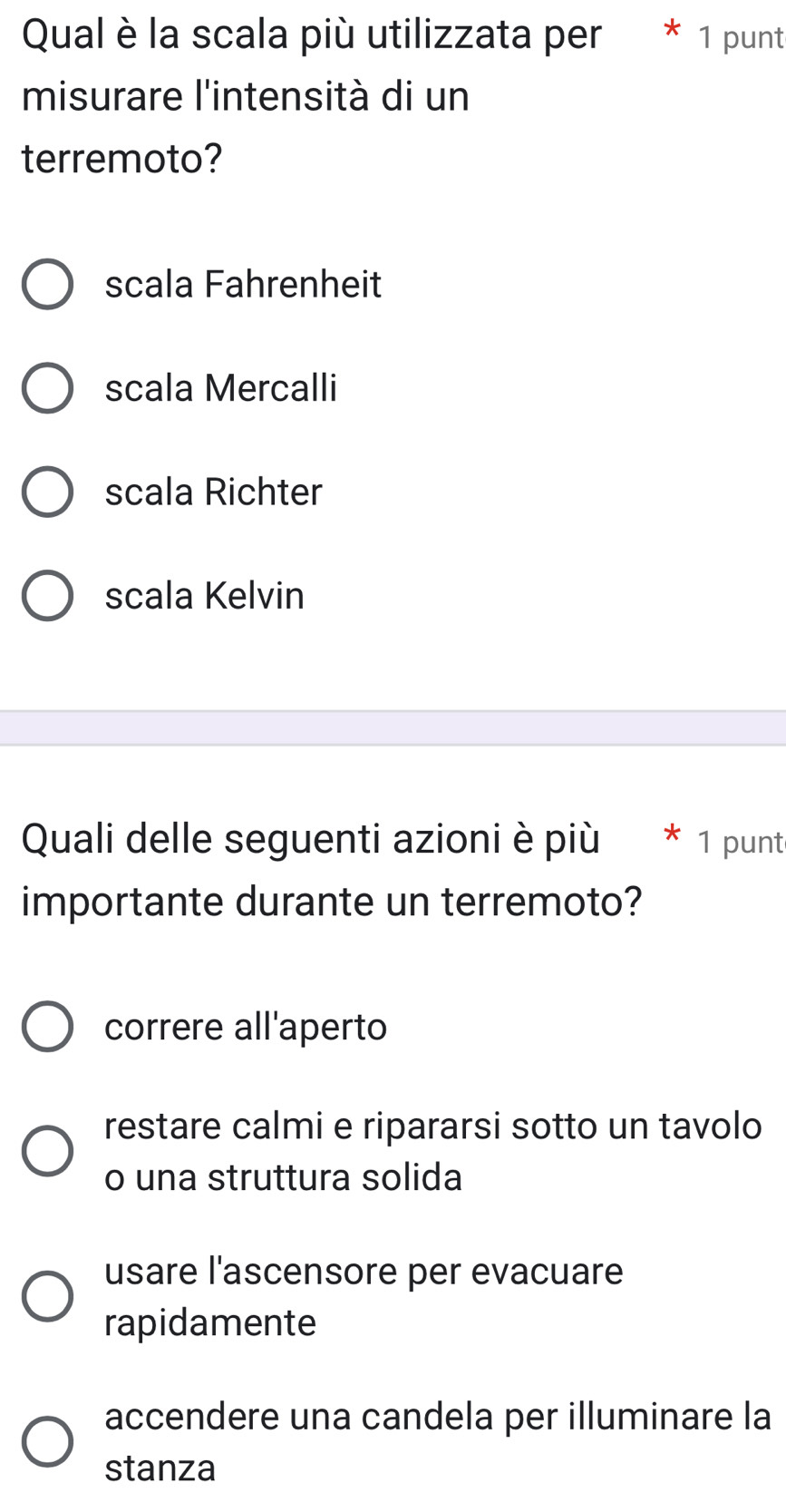Select radio for usare l'ascensore option
Viewport: 786px width, 1512px height.
coord(47,1295)
